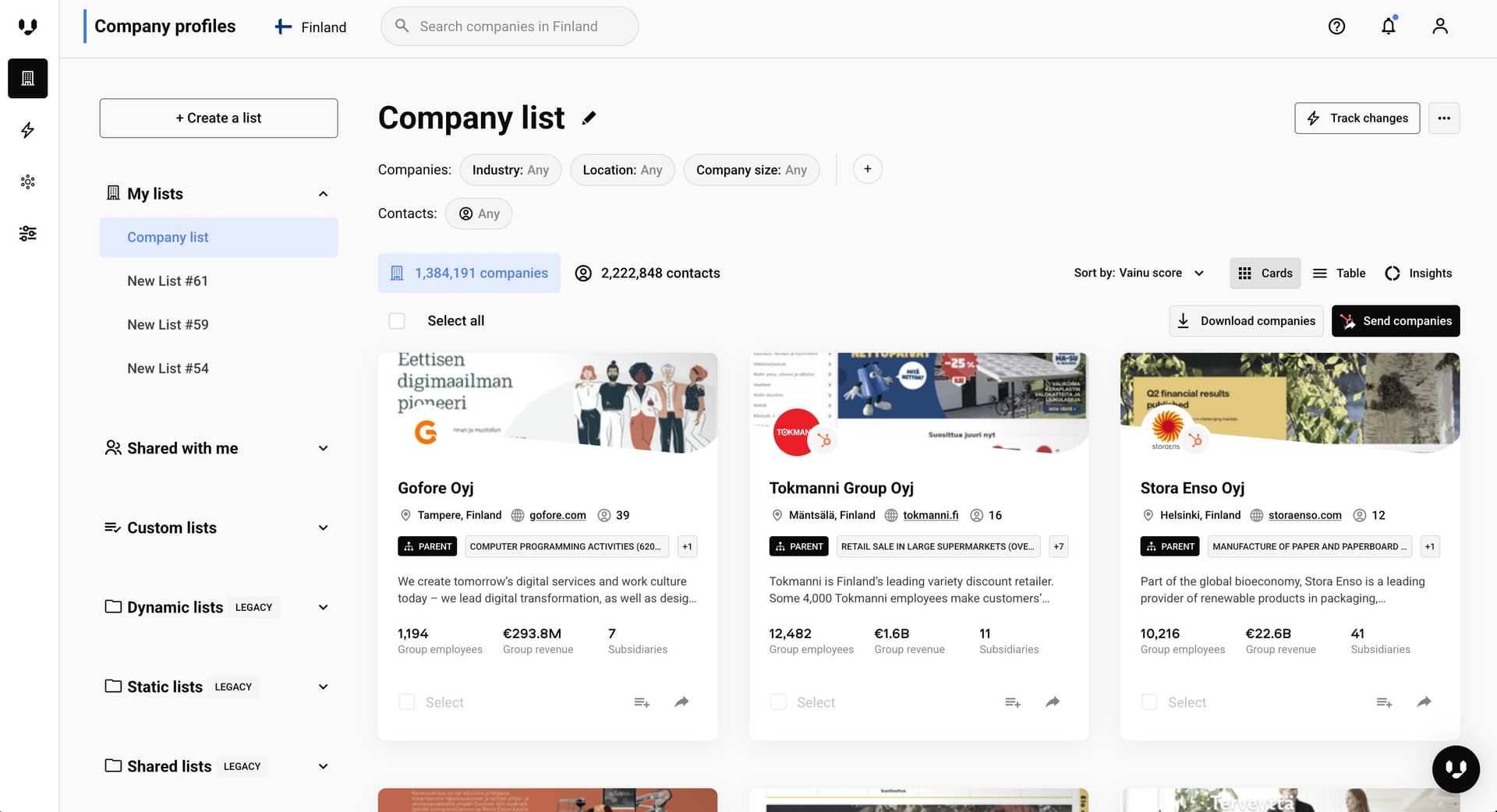The image size is (1497, 812).
Task: Open the lightning bolt sidebar icon
Action: click(x=28, y=130)
